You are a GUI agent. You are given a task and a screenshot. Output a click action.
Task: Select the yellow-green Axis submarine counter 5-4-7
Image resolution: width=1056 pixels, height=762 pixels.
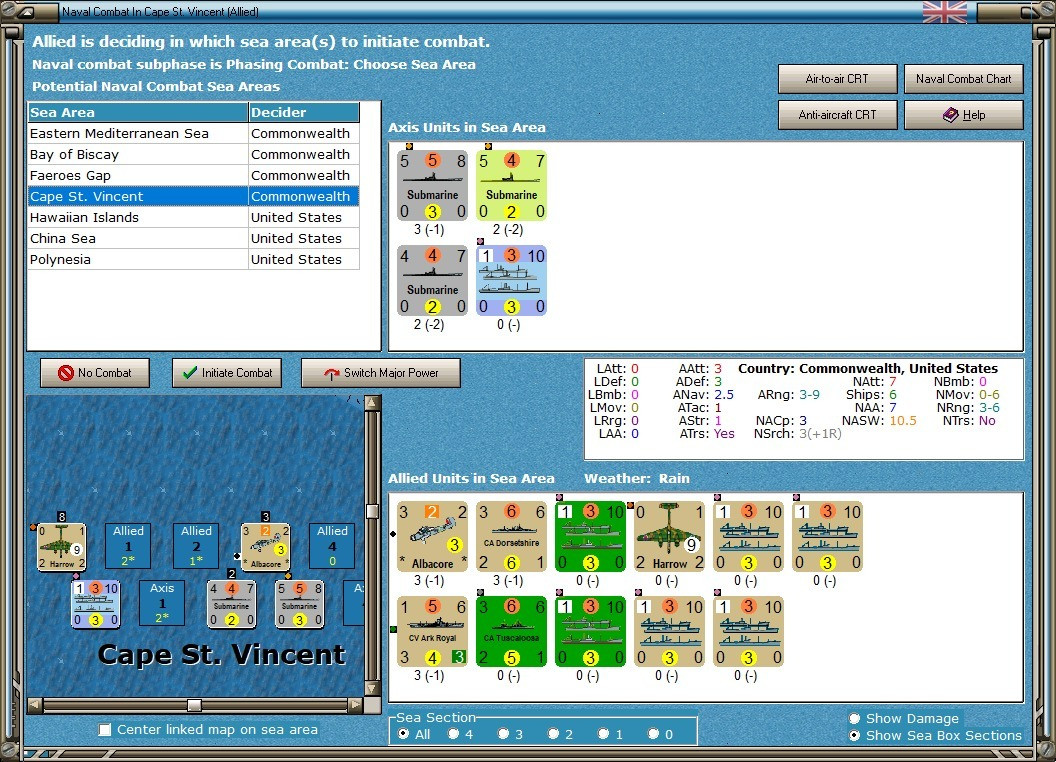(x=511, y=186)
